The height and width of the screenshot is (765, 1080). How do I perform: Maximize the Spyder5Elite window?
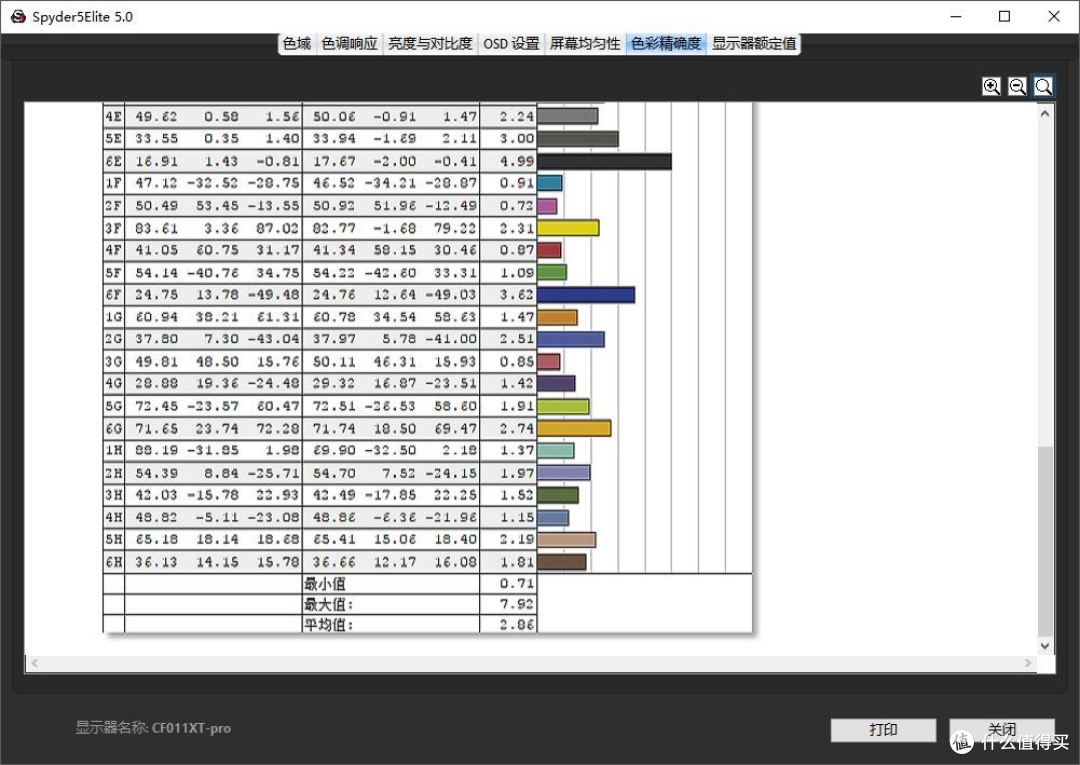pos(1004,17)
